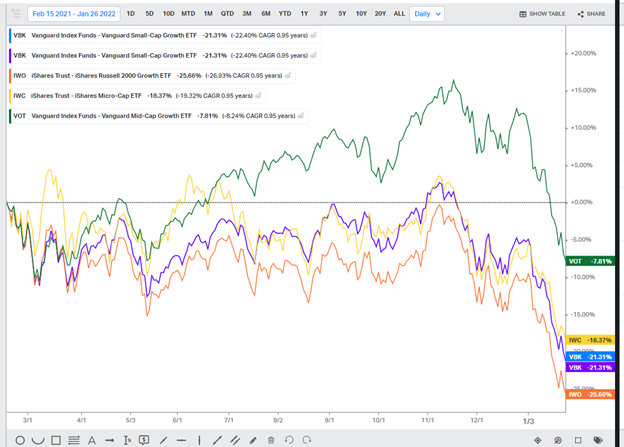Select the ALL time range
Image resolution: width=624 pixels, height=447 pixels.
tap(399, 14)
